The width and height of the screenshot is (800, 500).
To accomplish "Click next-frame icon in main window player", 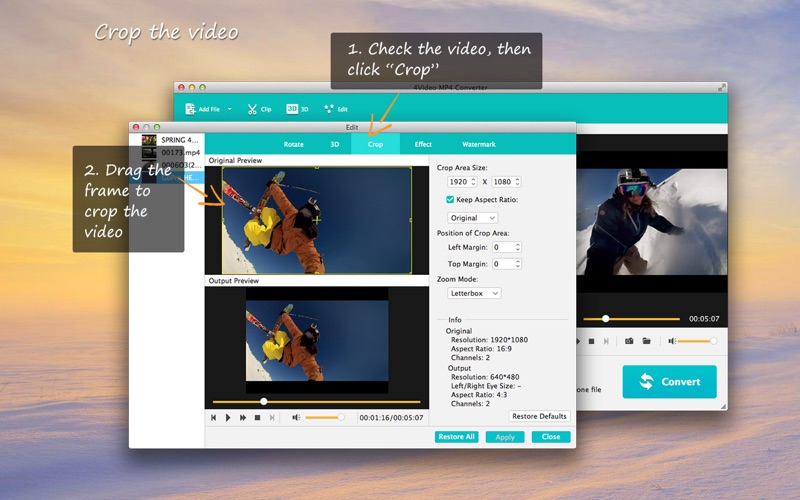I will [x=606, y=341].
